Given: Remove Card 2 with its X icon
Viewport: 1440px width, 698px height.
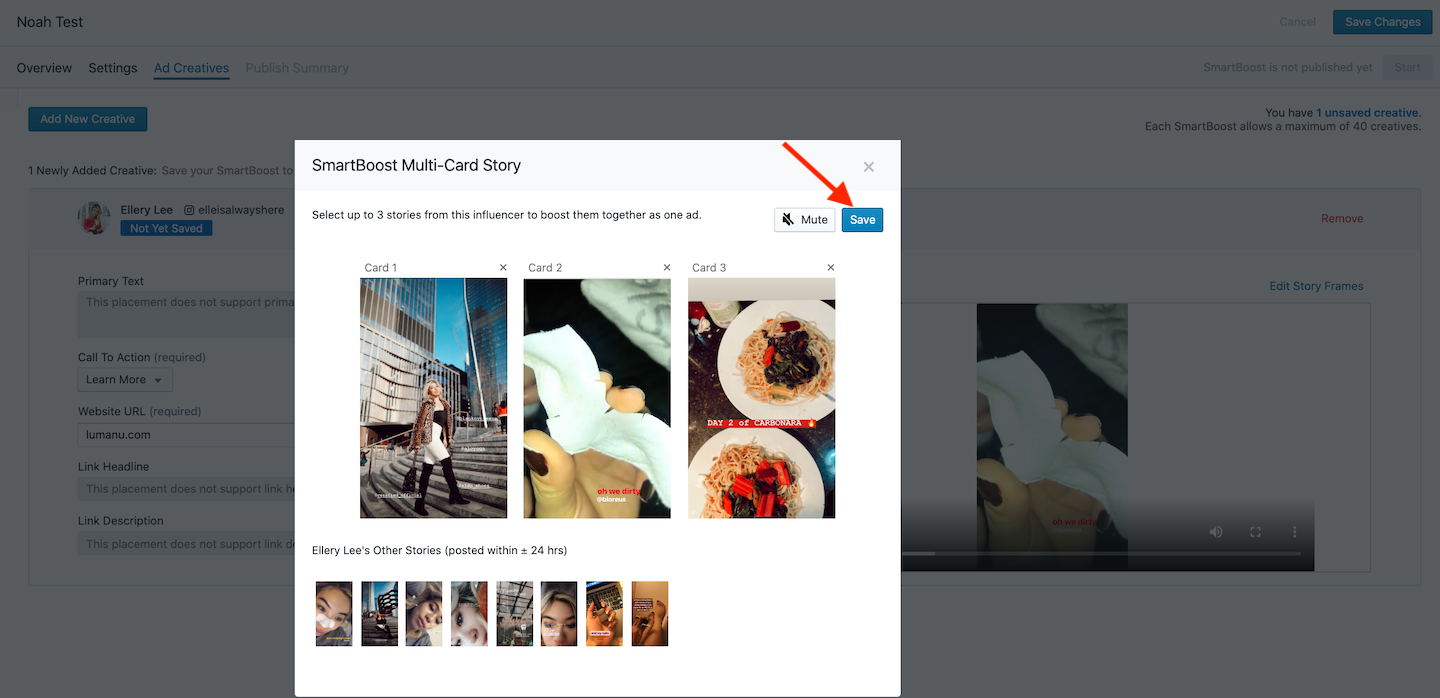Looking at the screenshot, I should tap(667, 267).
